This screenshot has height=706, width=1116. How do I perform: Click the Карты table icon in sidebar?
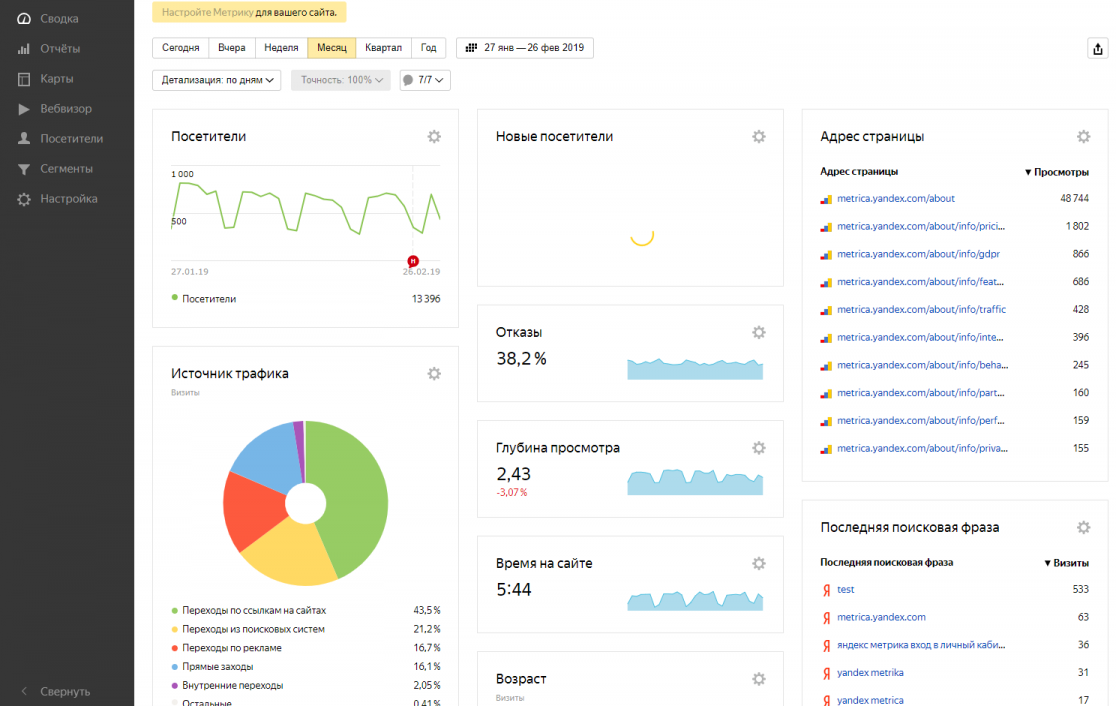tap(24, 79)
